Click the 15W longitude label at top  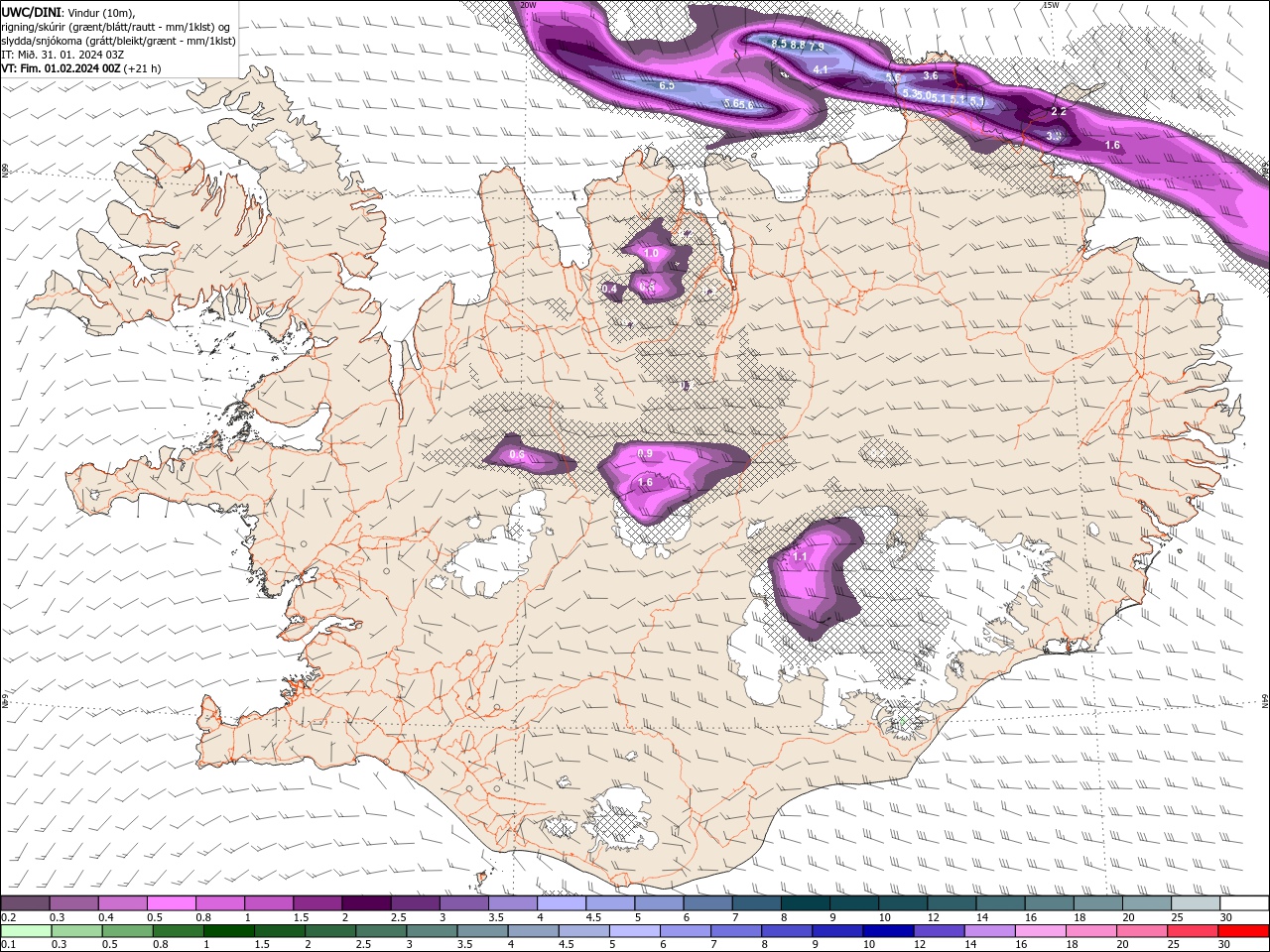click(x=1051, y=5)
